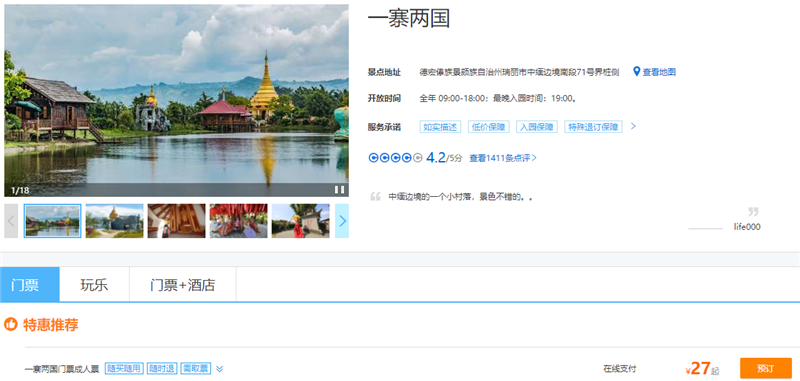Select the golden stupa rock thumbnail
Image resolution: width=800 pixels, height=381 pixels.
click(x=114, y=221)
